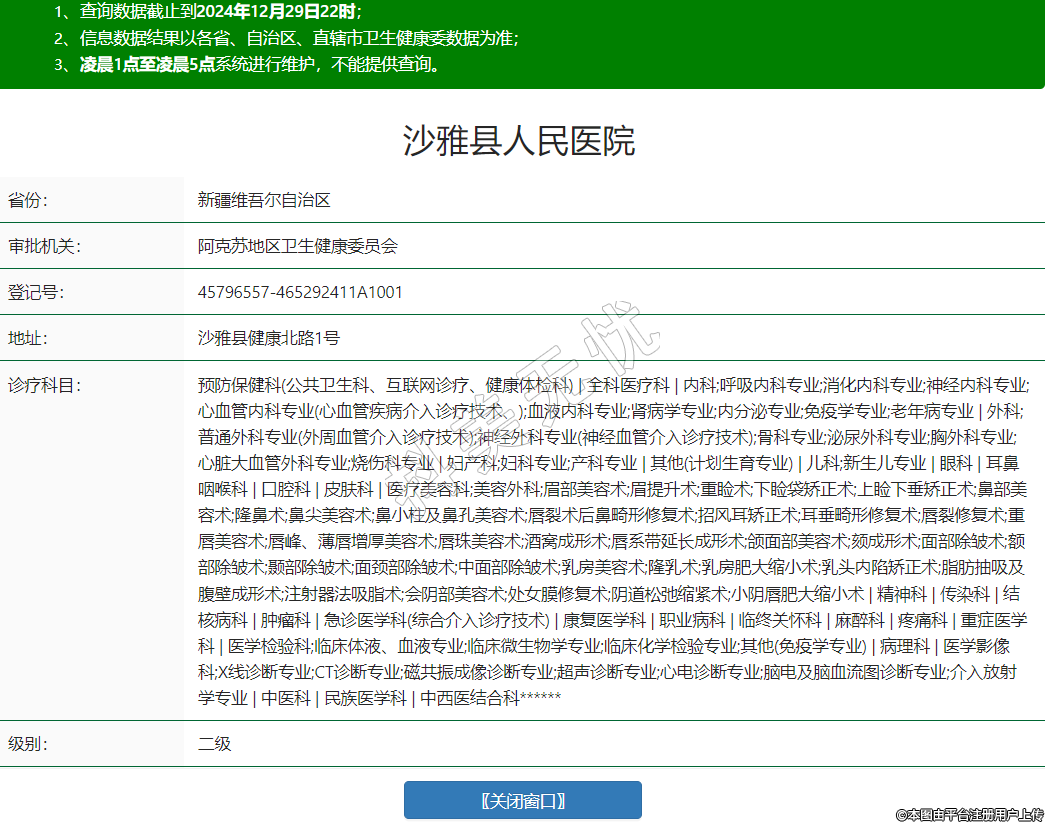Viewport: 1045px width, 822px height.
Task: Select the text 阿克苏地区卫生健康委员会
Action: coord(297,246)
